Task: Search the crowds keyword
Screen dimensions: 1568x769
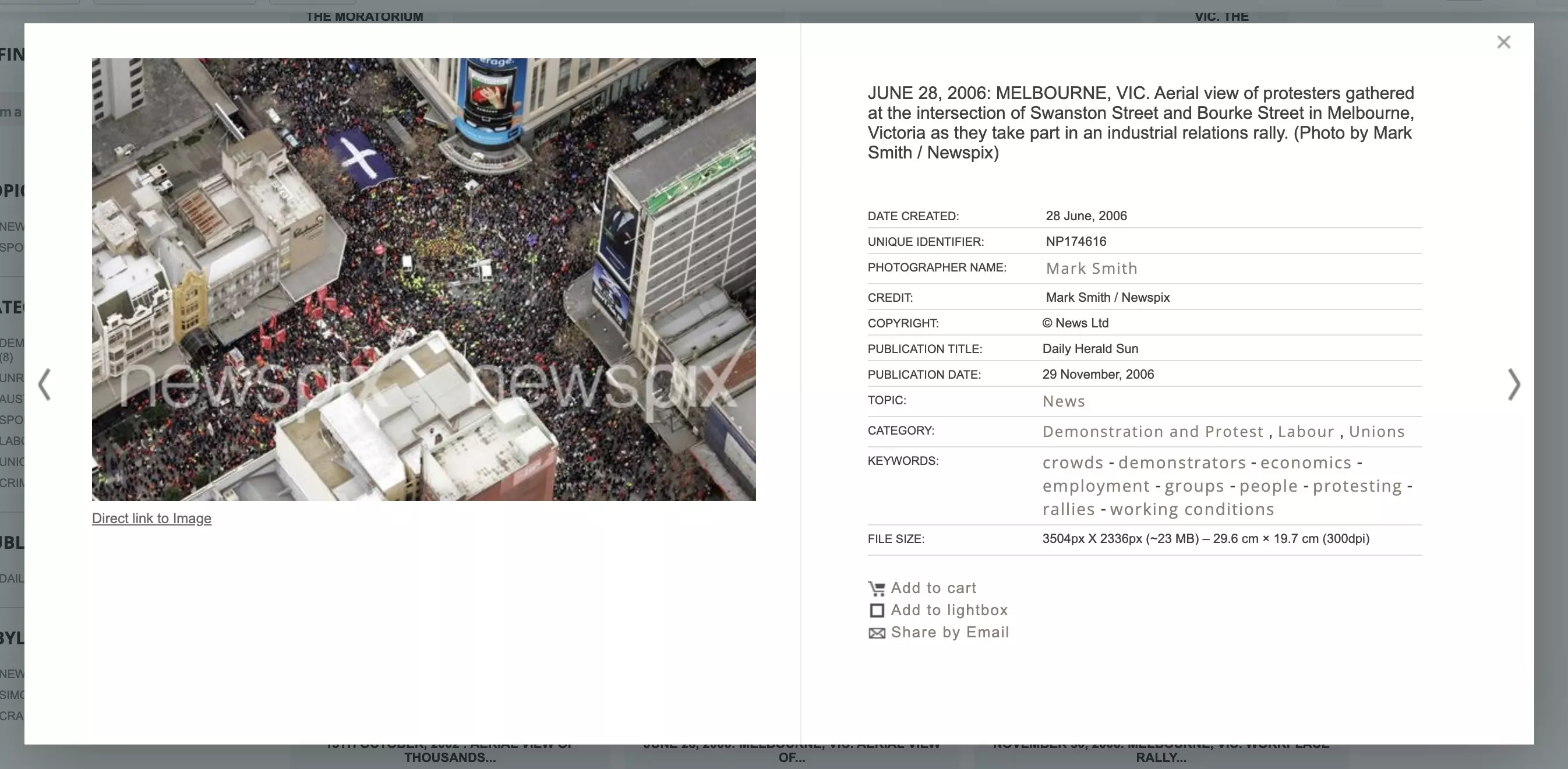Action: tap(1072, 463)
